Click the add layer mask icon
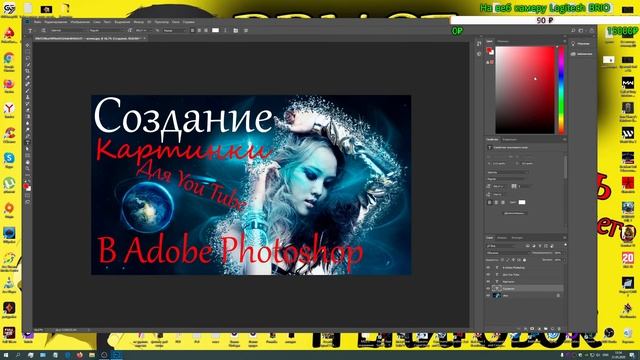This screenshot has width=640, height=360. tap(532, 329)
